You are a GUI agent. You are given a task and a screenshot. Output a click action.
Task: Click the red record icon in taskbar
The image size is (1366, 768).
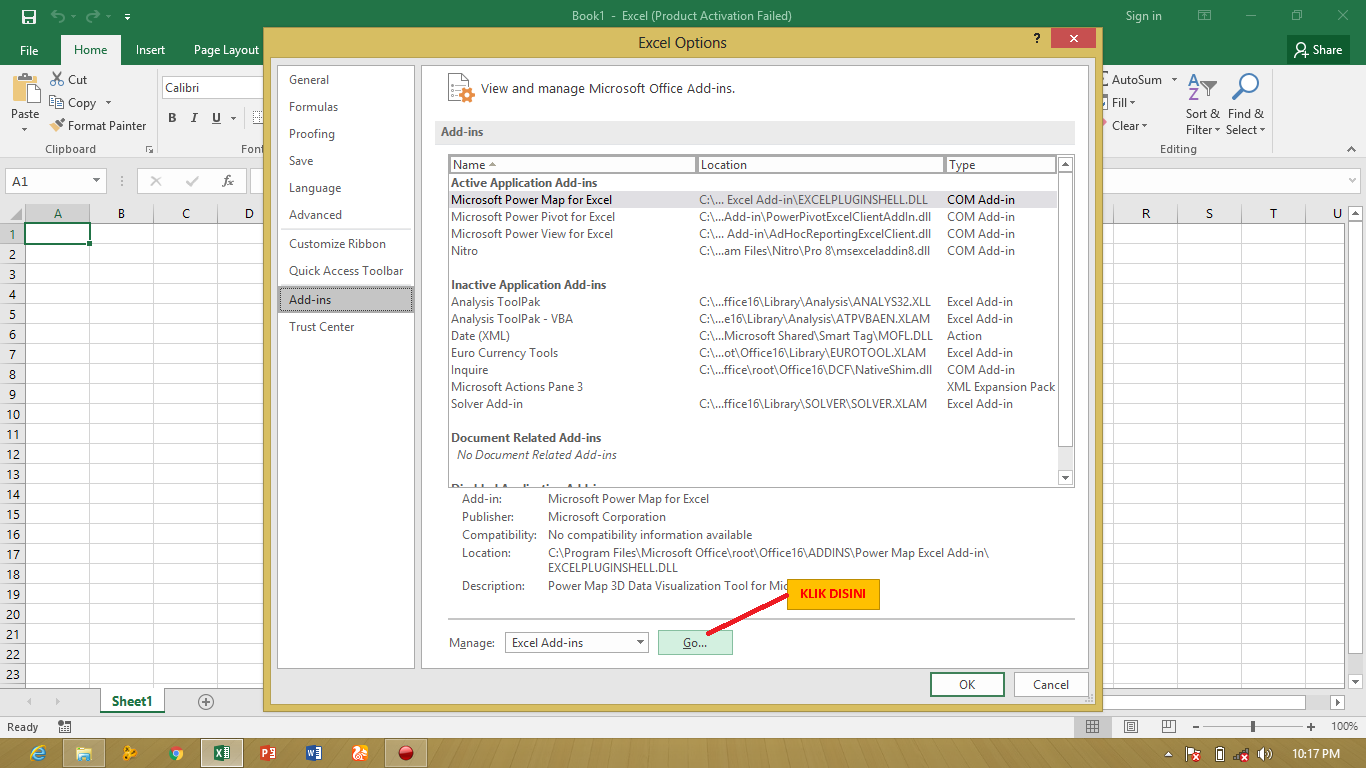406,753
